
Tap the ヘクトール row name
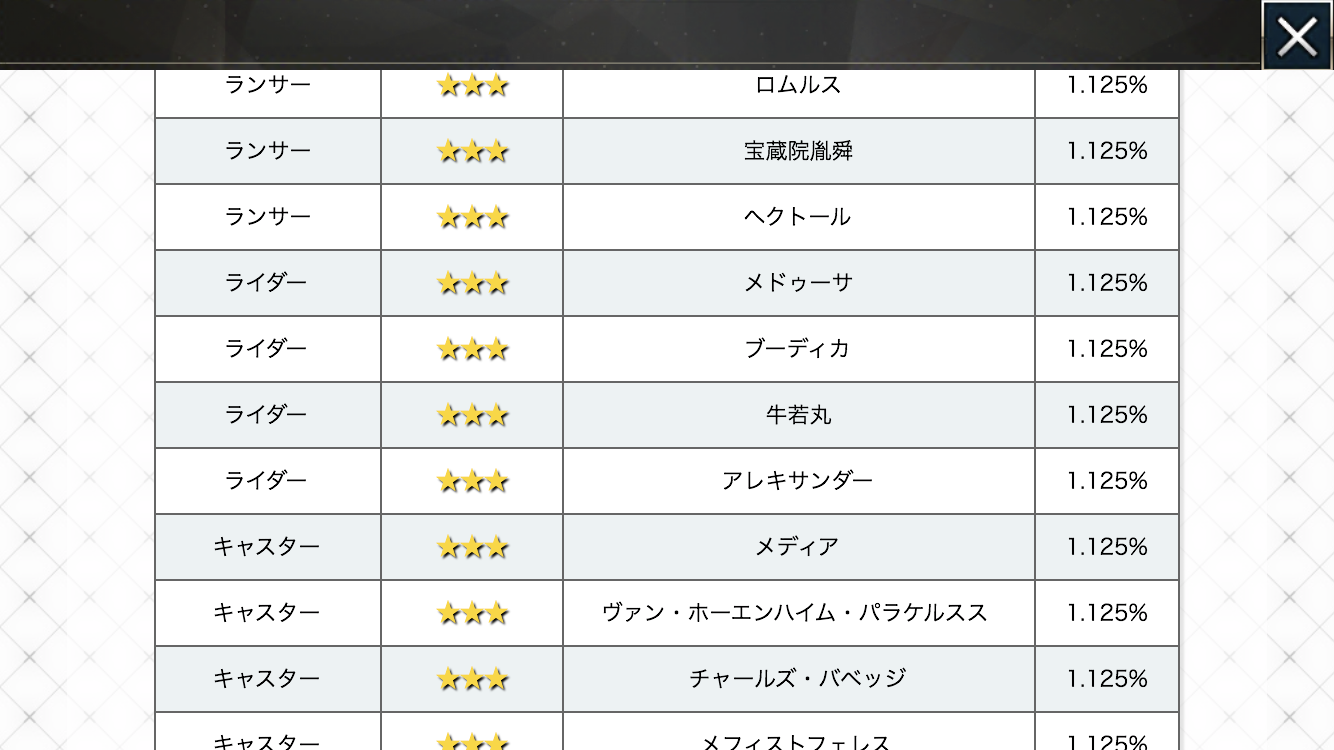pyautogui.click(x=798, y=217)
